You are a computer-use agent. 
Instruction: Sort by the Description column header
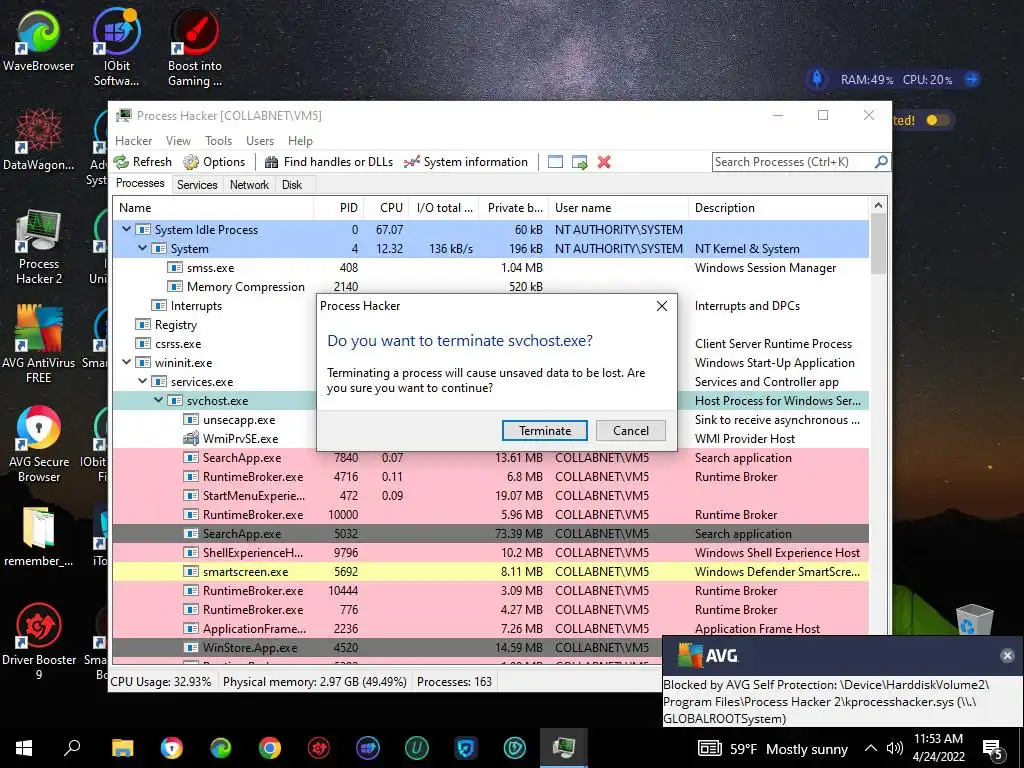click(x=778, y=208)
